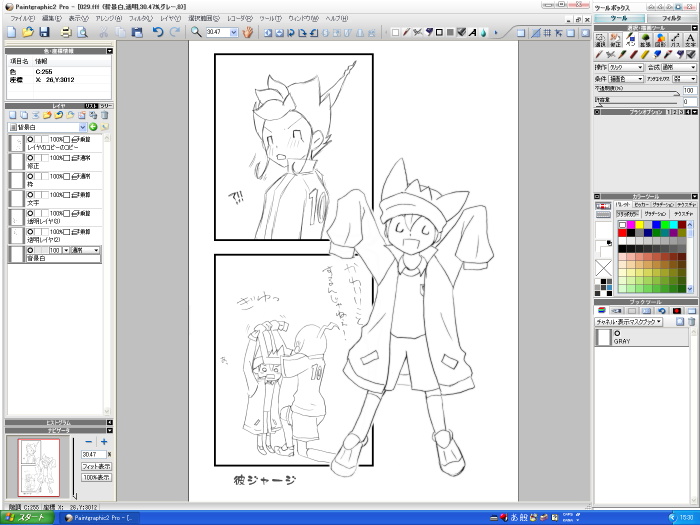Screen dimensions: 700x525
Task: Open the 条件 condition dropdown in the toolbox
Action: tap(626, 79)
